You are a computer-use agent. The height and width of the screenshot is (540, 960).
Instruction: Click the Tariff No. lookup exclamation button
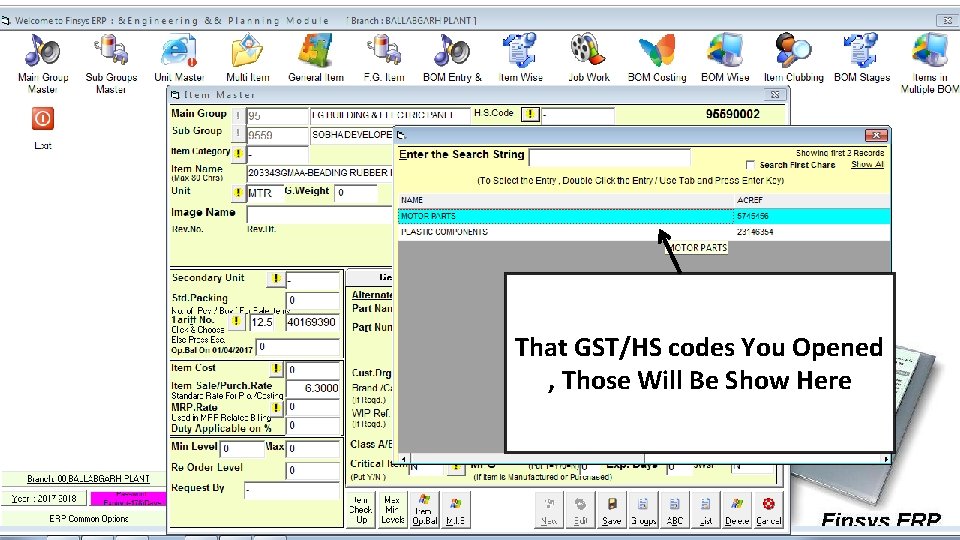point(236,321)
